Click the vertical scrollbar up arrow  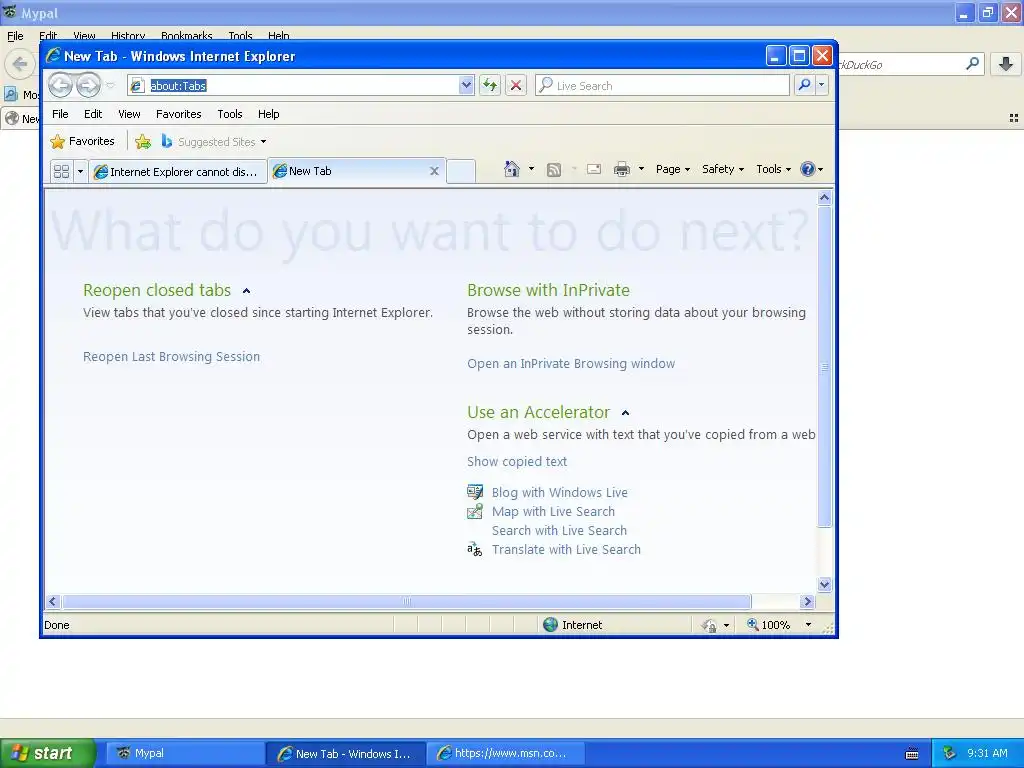click(x=824, y=197)
